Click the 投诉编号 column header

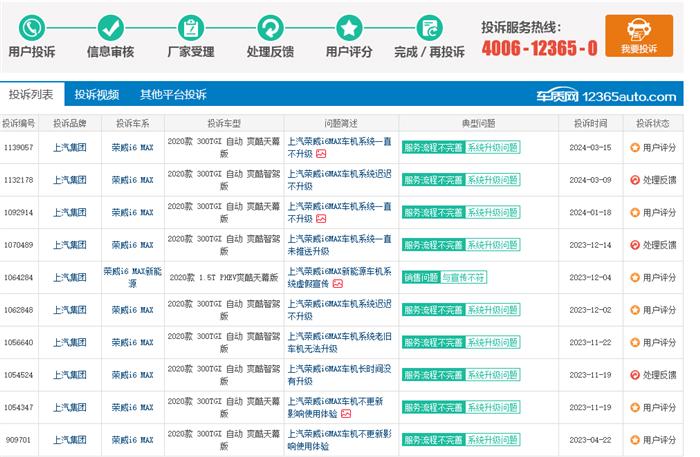(19, 123)
